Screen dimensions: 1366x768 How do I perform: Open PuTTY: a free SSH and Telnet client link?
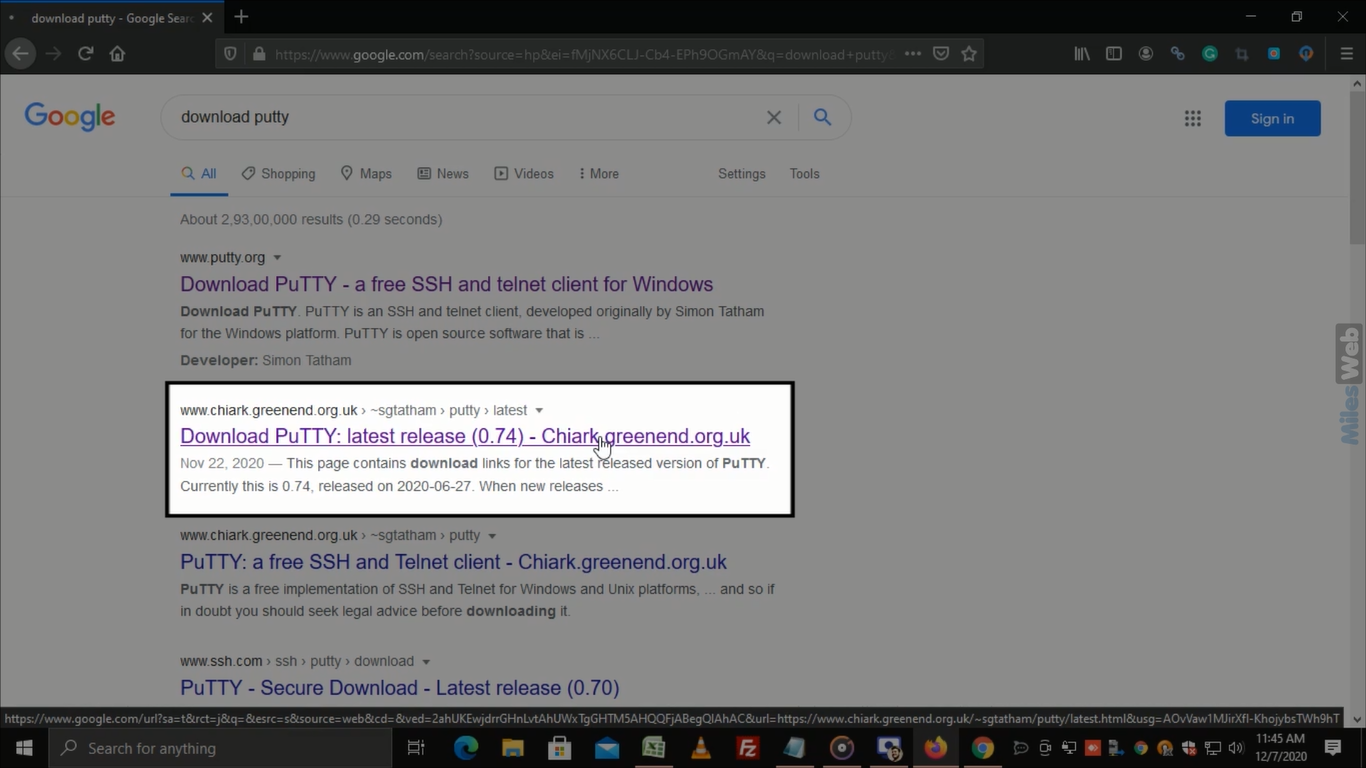pos(453,562)
